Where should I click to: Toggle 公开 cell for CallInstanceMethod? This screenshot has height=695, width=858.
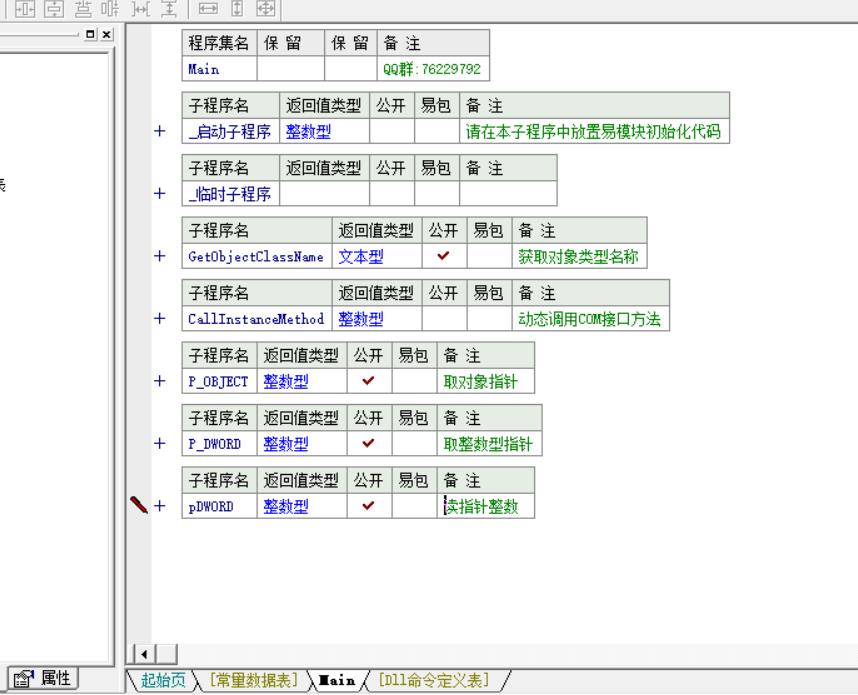click(444, 318)
